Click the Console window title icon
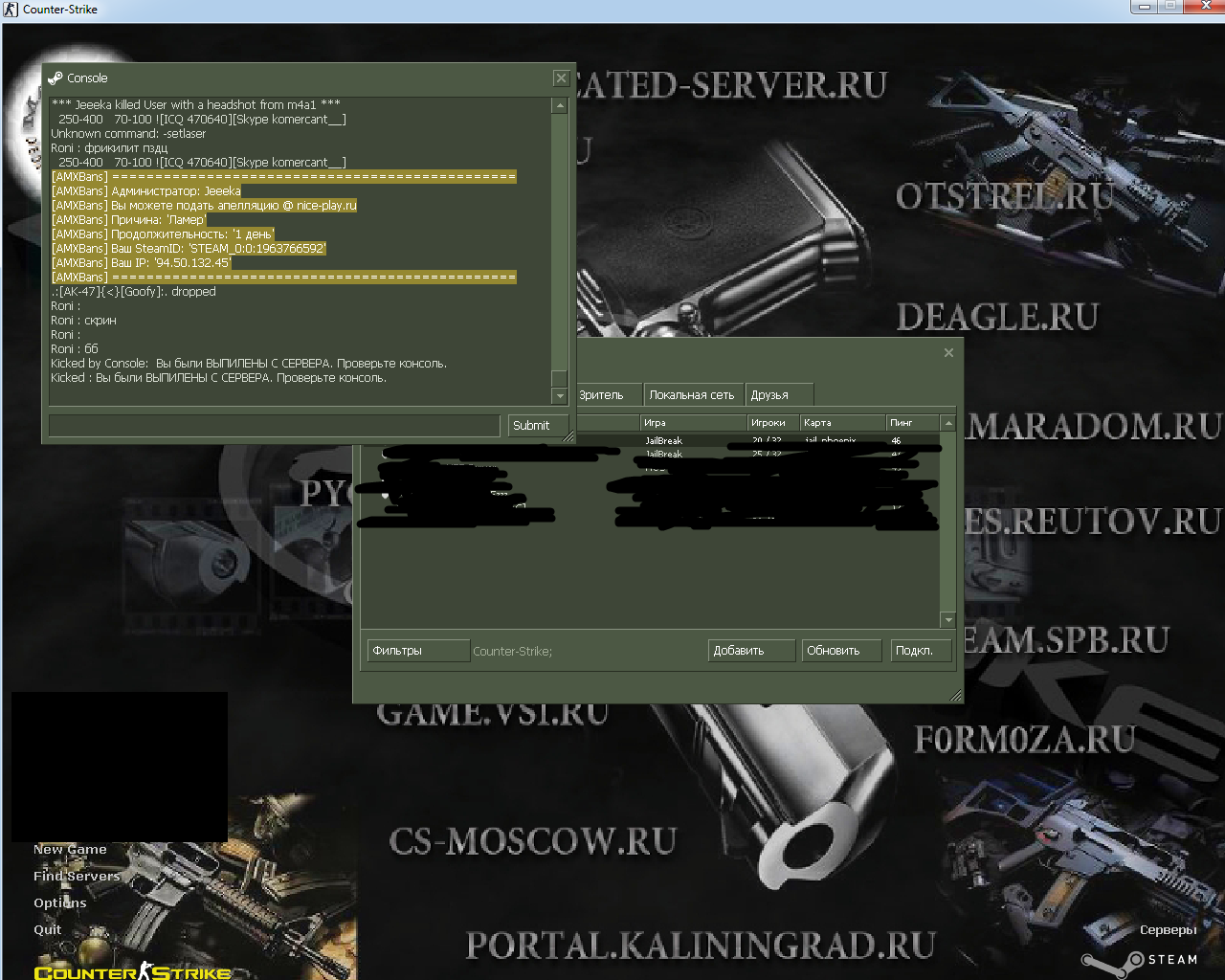Viewport: 1225px width, 980px height. click(56, 78)
